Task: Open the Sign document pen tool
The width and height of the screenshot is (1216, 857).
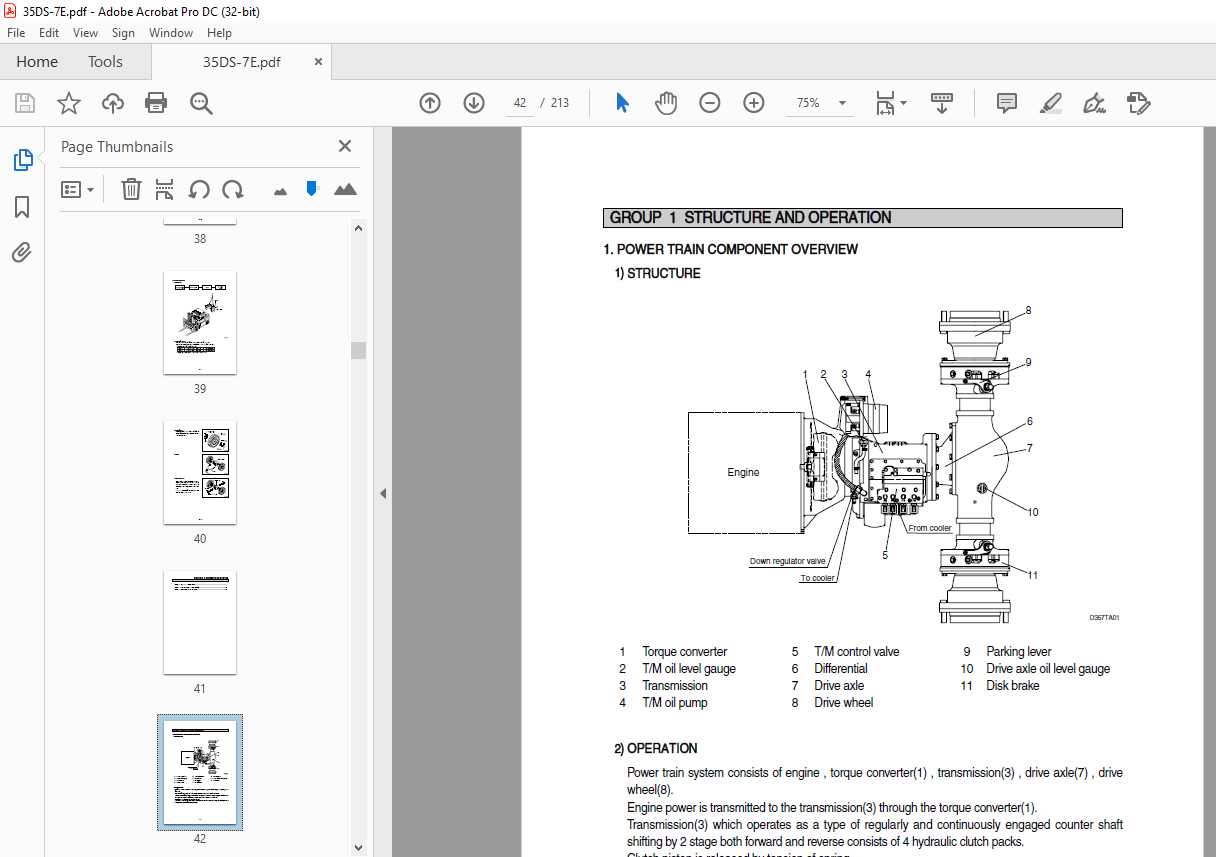Action: click(1094, 103)
